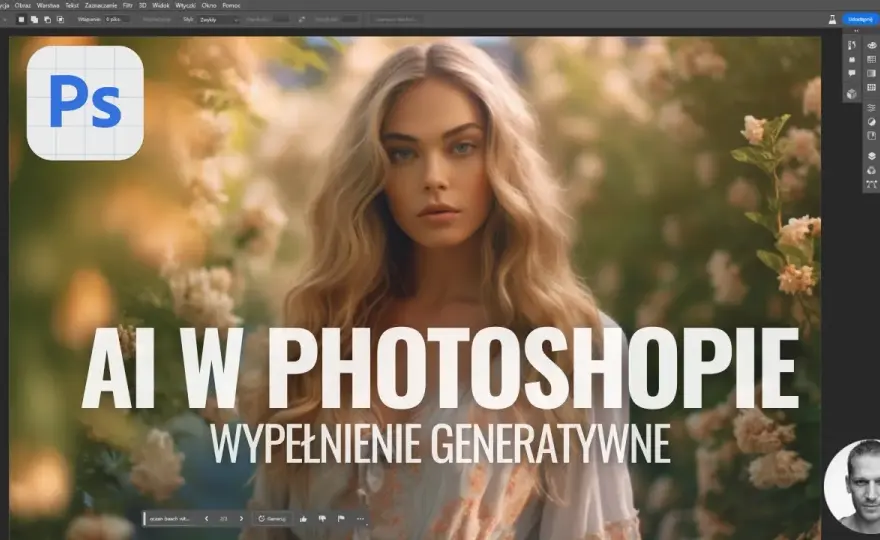This screenshot has height=540, width=880.
Task: Open the Tekst menu
Action: point(72,6)
